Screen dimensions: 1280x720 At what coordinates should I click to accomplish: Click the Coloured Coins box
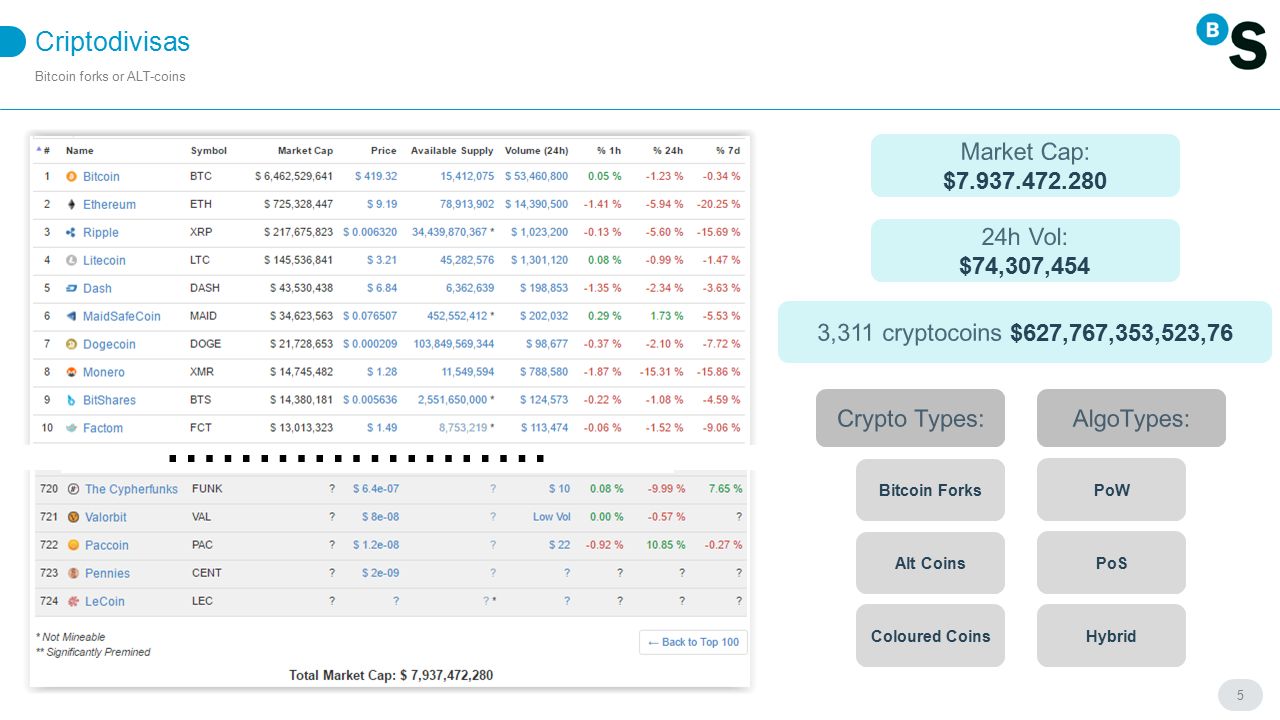[930, 636]
